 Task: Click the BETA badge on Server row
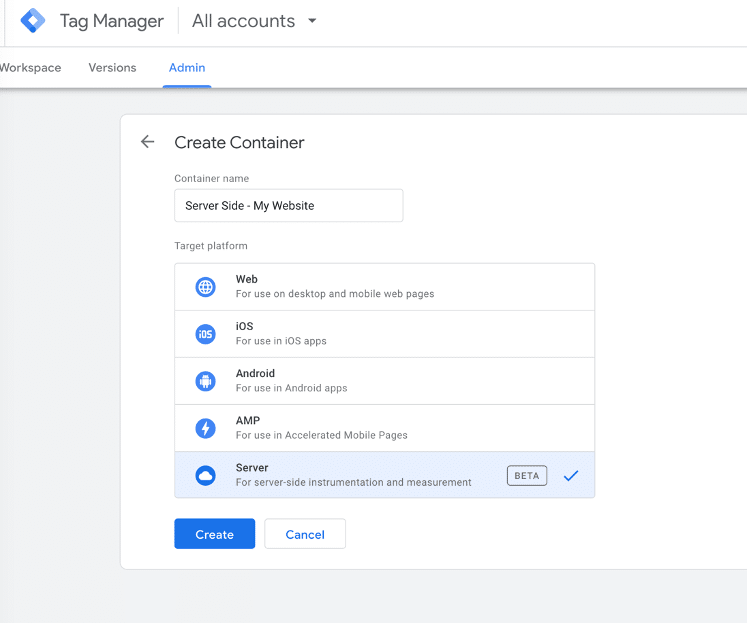[x=526, y=476]
